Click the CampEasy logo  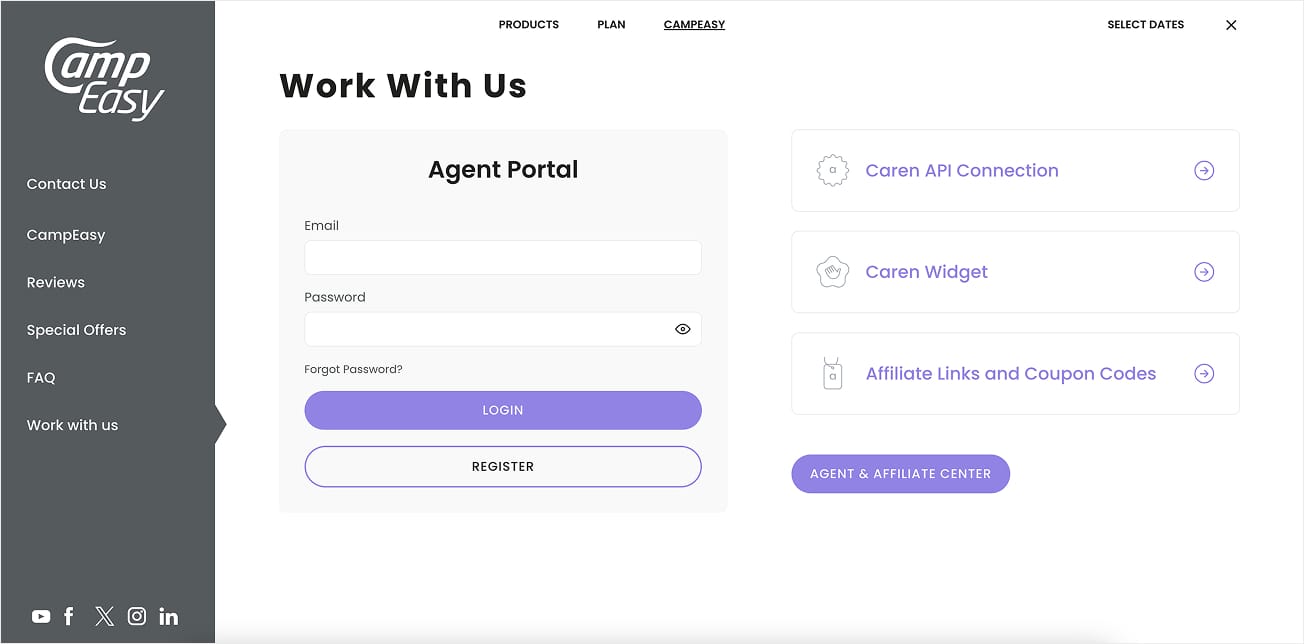[104, 79]
